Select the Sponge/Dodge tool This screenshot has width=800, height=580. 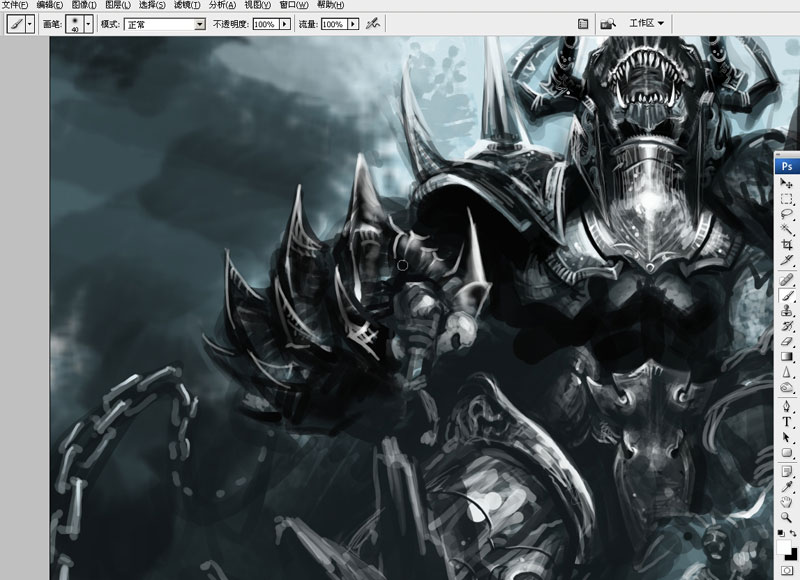click(786, 388)
